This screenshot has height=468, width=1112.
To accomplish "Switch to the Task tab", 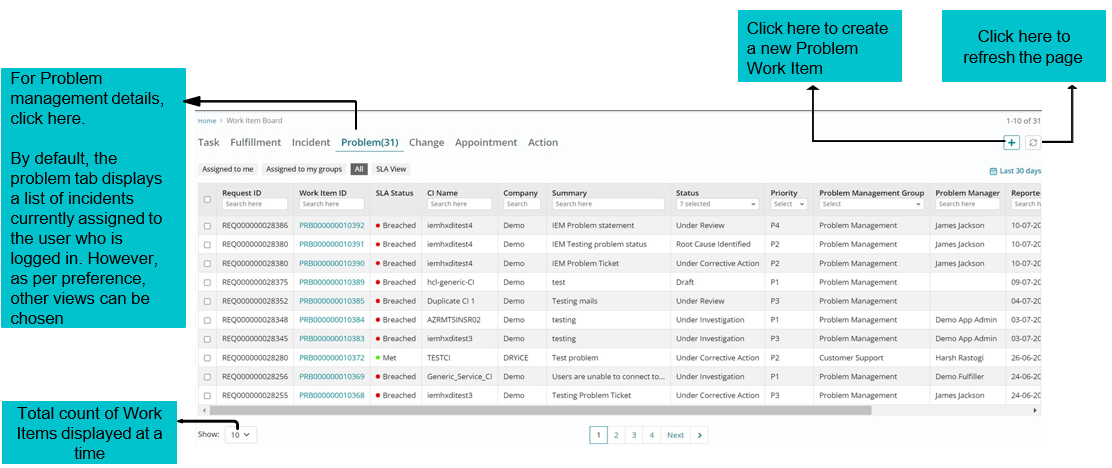I will 208,143.
